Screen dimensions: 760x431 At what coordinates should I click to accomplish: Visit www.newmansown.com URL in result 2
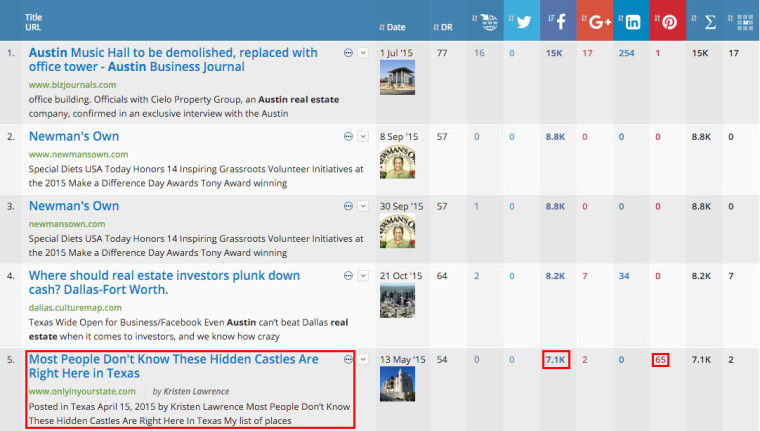[x=79, y=155]
